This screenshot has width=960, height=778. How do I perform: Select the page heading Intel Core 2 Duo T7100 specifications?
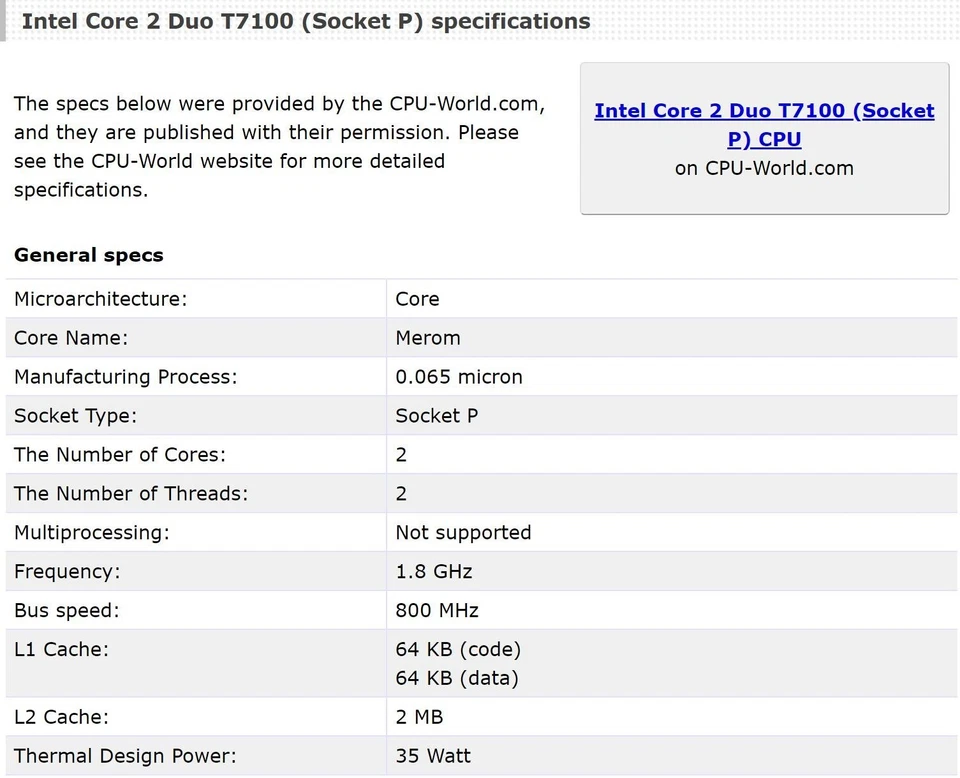pos(304,21)
